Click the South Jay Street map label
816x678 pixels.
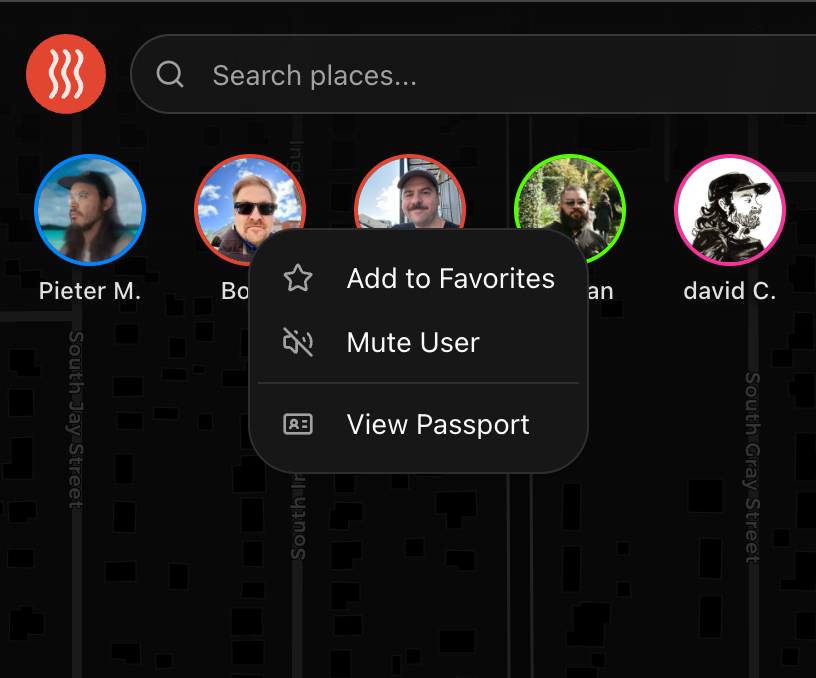76,420
